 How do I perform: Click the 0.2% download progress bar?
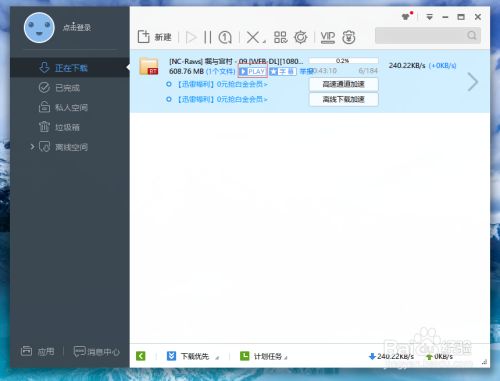pyautogui.click(x=344, y=61)
